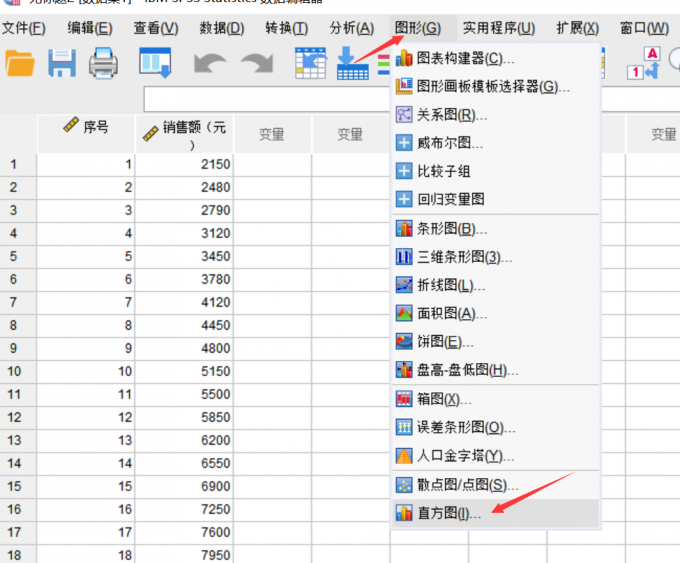This screenshot has height=563, width=680.
Task: Click sales cell with value 4800
Action: (184, 348)
